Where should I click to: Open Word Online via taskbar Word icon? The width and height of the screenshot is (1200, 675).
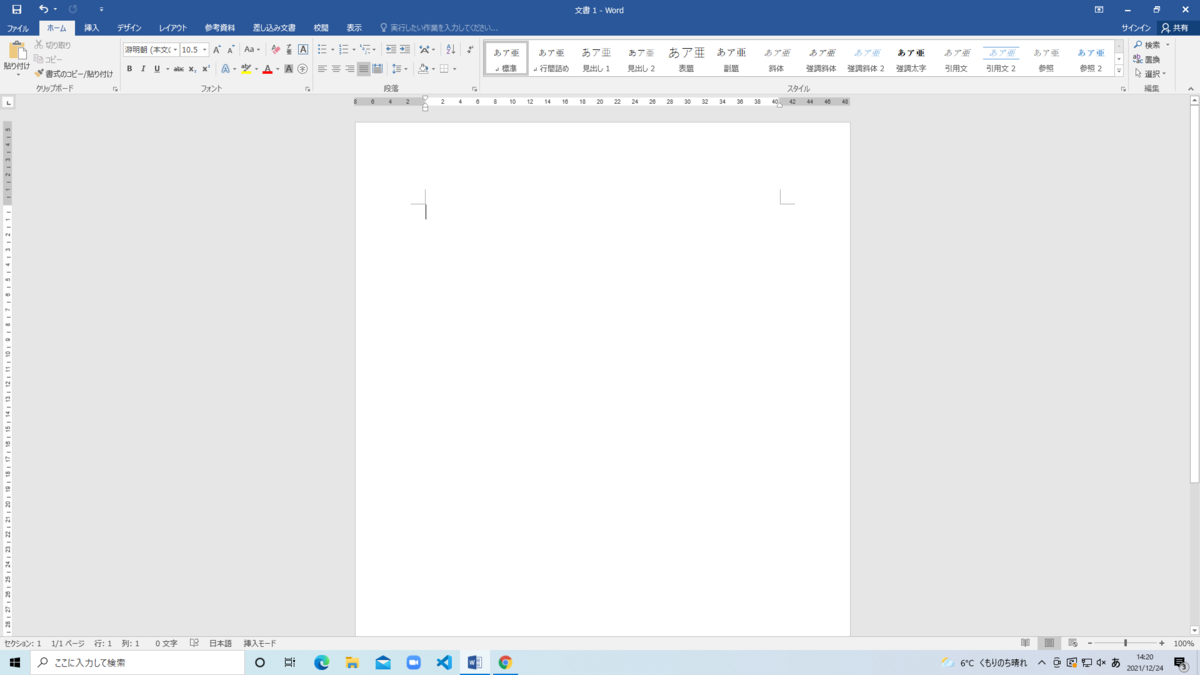click(x=475, y=662)
